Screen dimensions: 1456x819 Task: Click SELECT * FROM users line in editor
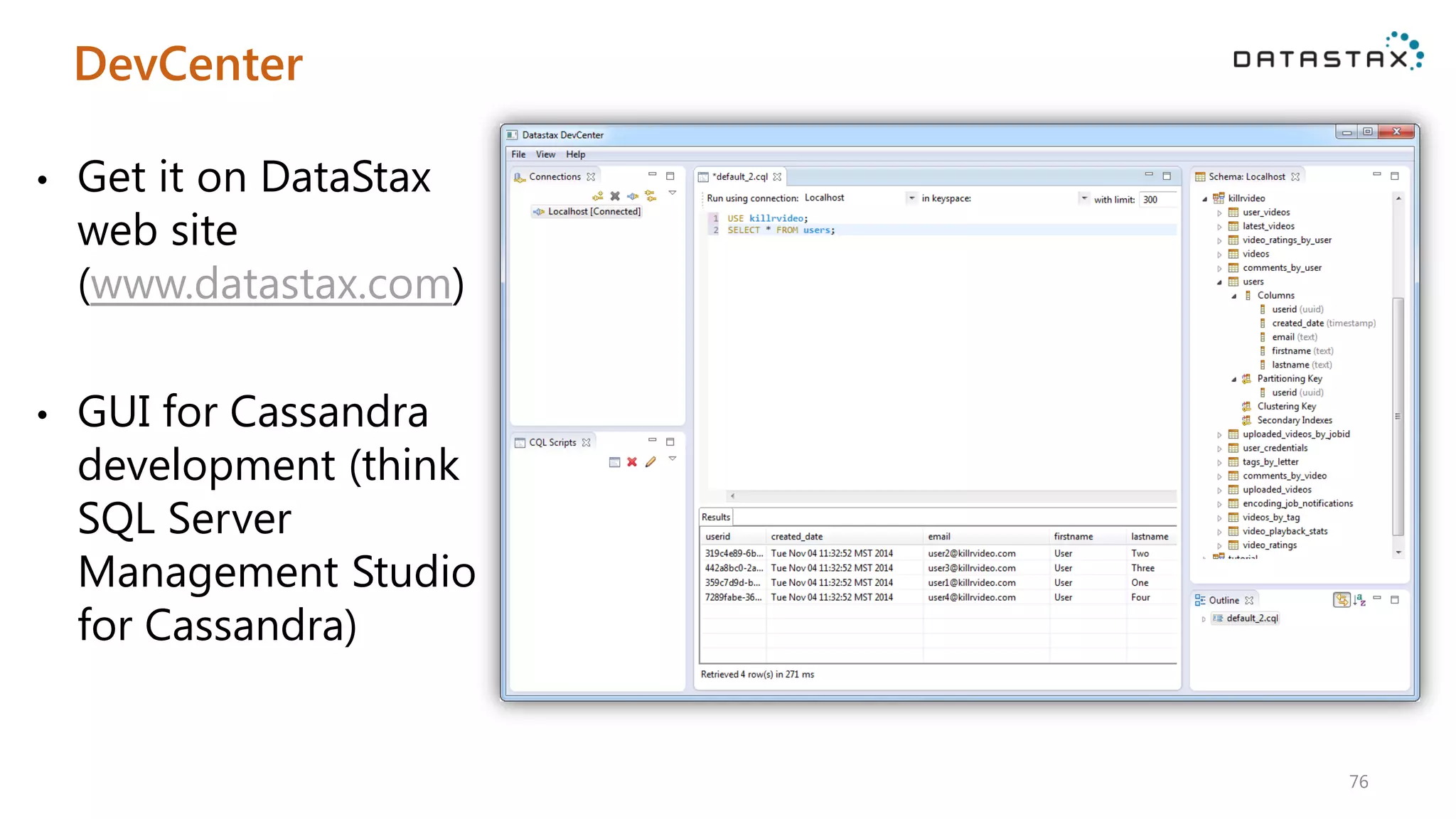click(781, 230)
